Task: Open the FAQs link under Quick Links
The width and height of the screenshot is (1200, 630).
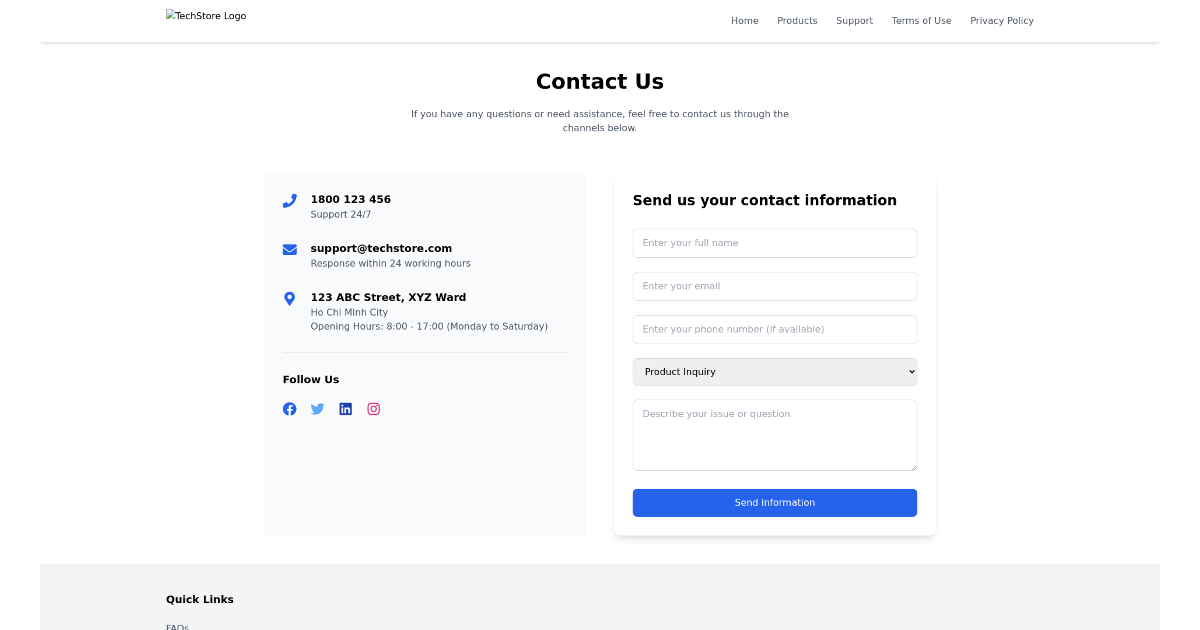Action: pos(177,627)
